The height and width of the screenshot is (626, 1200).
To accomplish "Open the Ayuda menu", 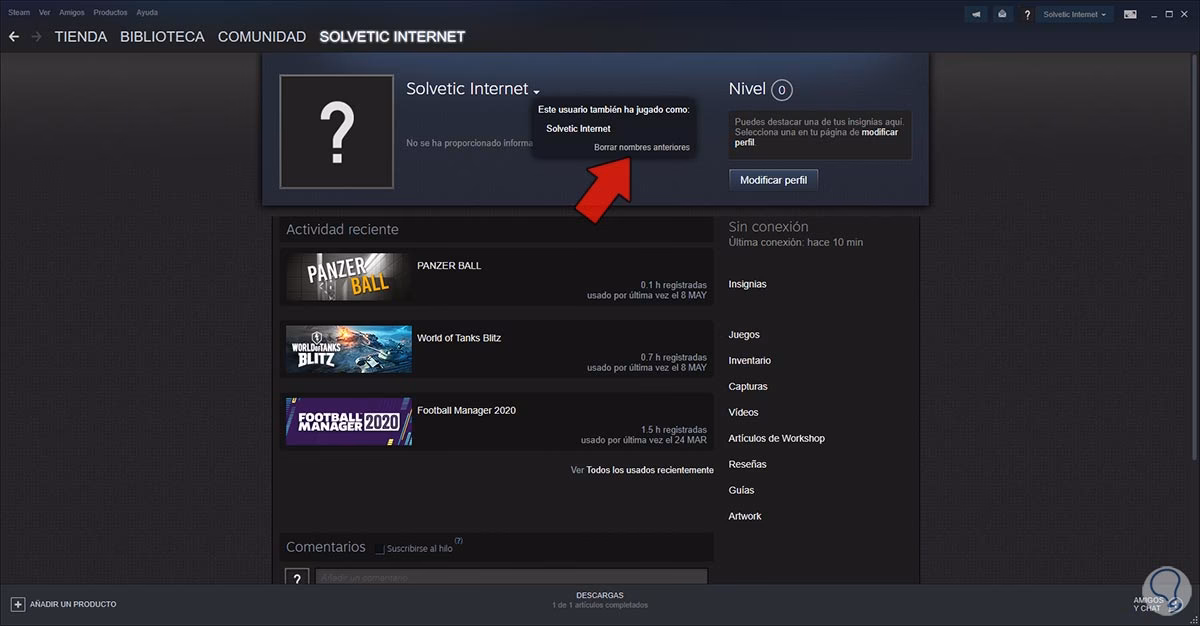I will pos(147,12).
